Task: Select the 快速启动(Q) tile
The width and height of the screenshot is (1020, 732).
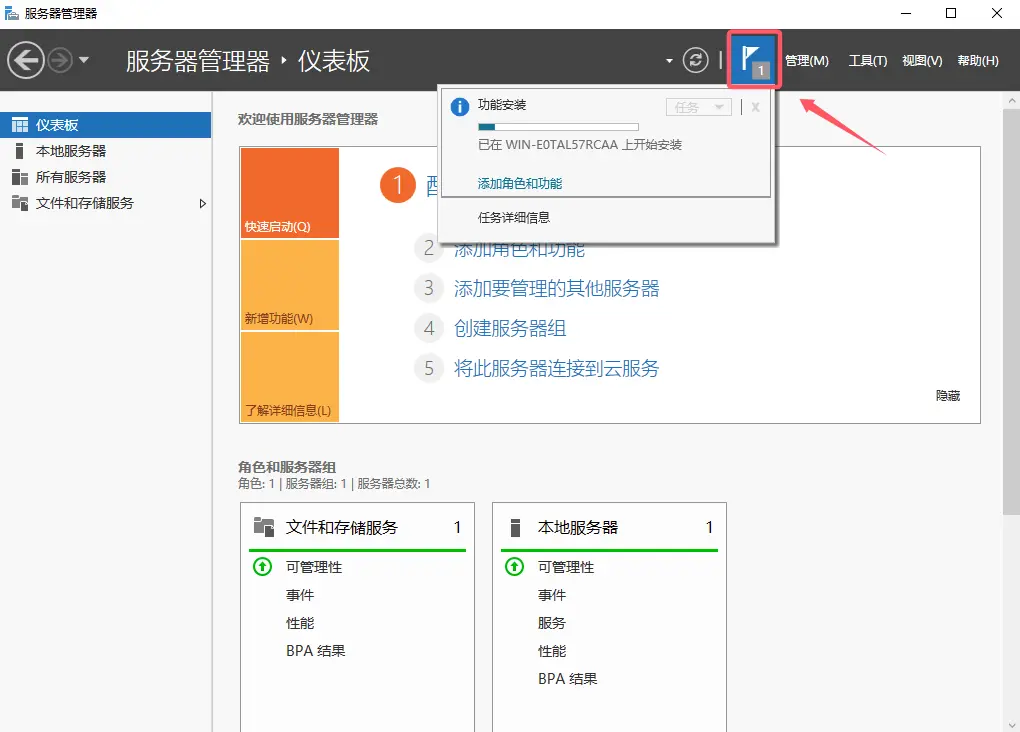Action: [289, 193]
